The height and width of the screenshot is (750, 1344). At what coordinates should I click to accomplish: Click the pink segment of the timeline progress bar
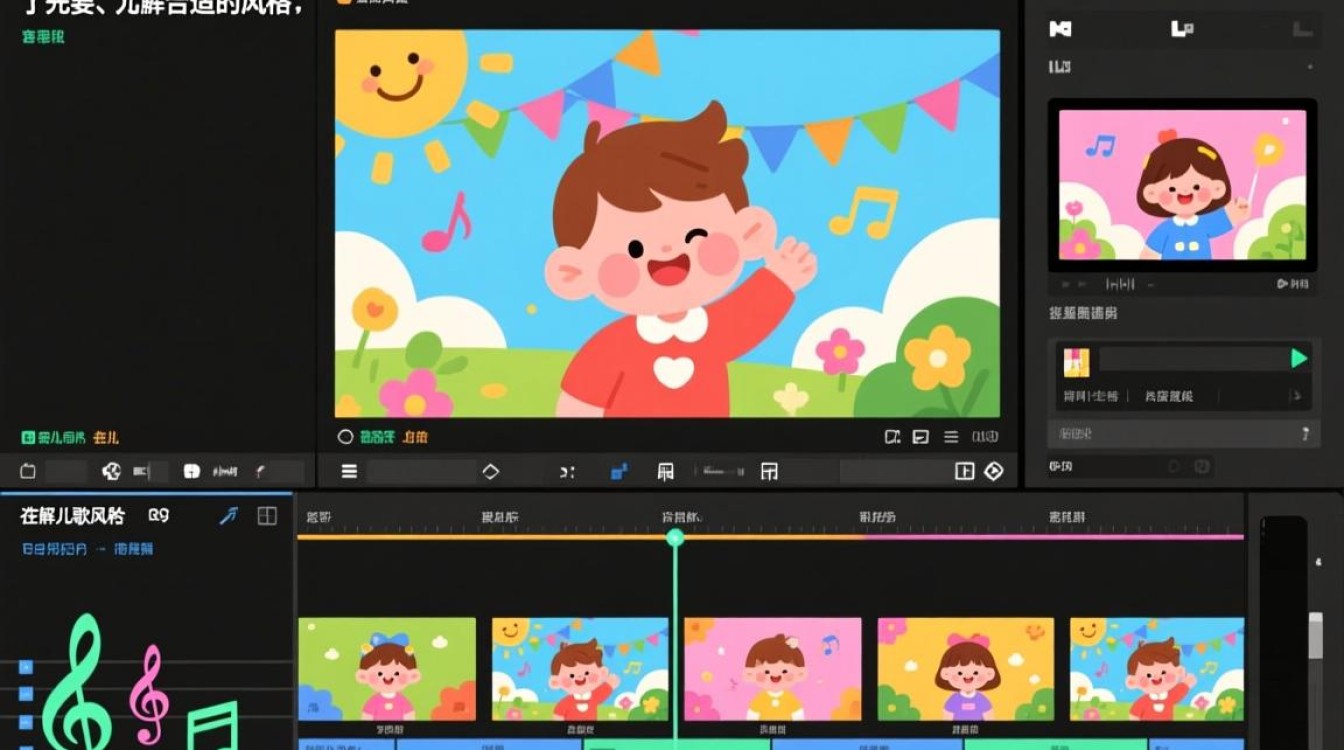coord(1054,538)
